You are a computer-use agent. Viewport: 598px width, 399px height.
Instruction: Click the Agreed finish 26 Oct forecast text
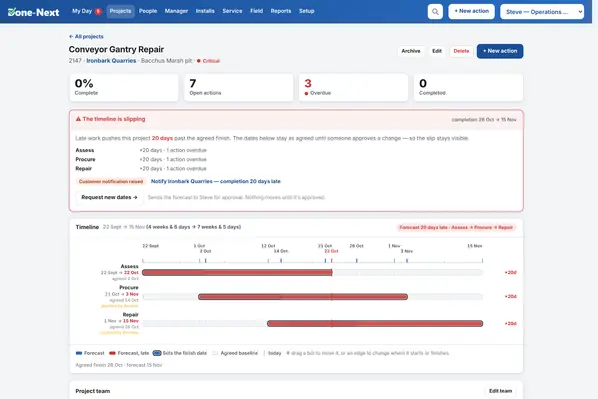pyautogui.click(x=119, y=365)
